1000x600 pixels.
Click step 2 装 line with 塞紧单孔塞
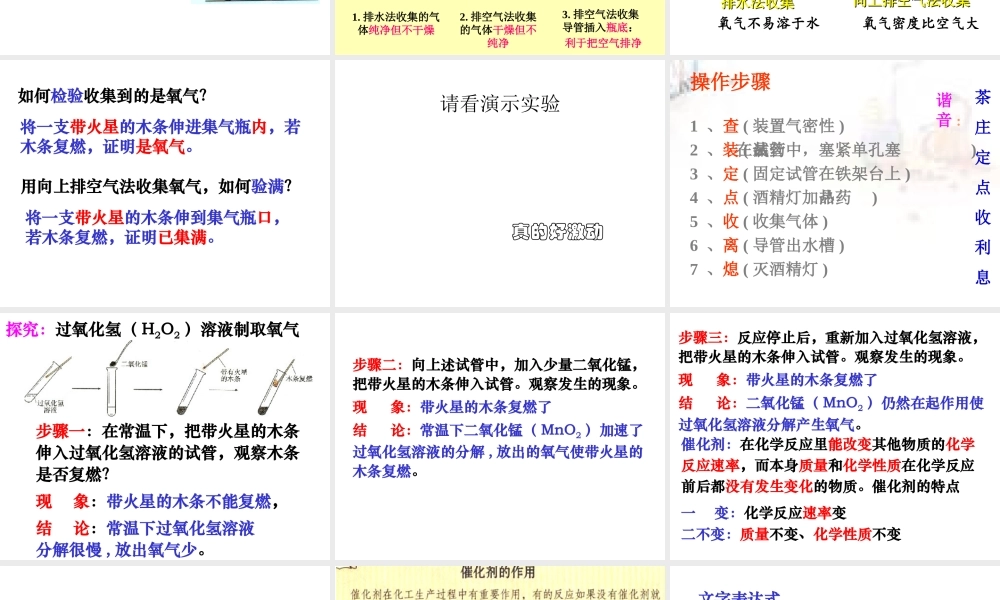coord(832,150)
